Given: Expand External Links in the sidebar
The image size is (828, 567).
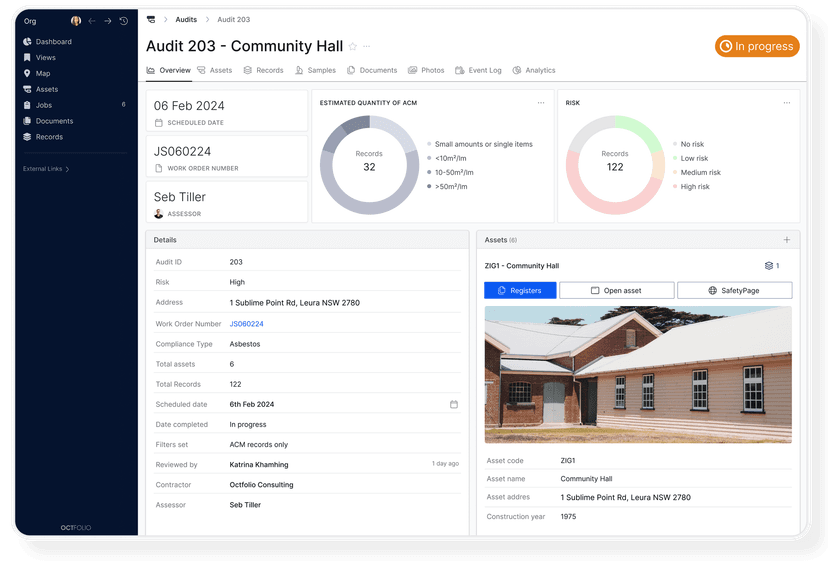Looking at the screenshot, I should [x=46, y=169].
